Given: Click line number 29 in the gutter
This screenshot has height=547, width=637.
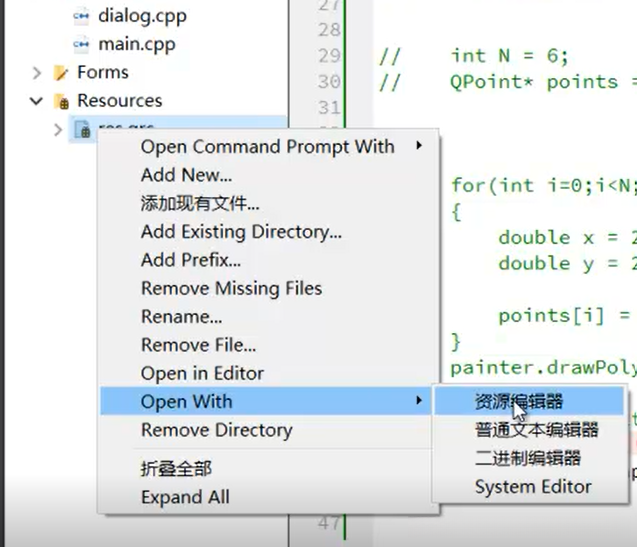Looking at the screenshot, I should [x=329, y=56].
